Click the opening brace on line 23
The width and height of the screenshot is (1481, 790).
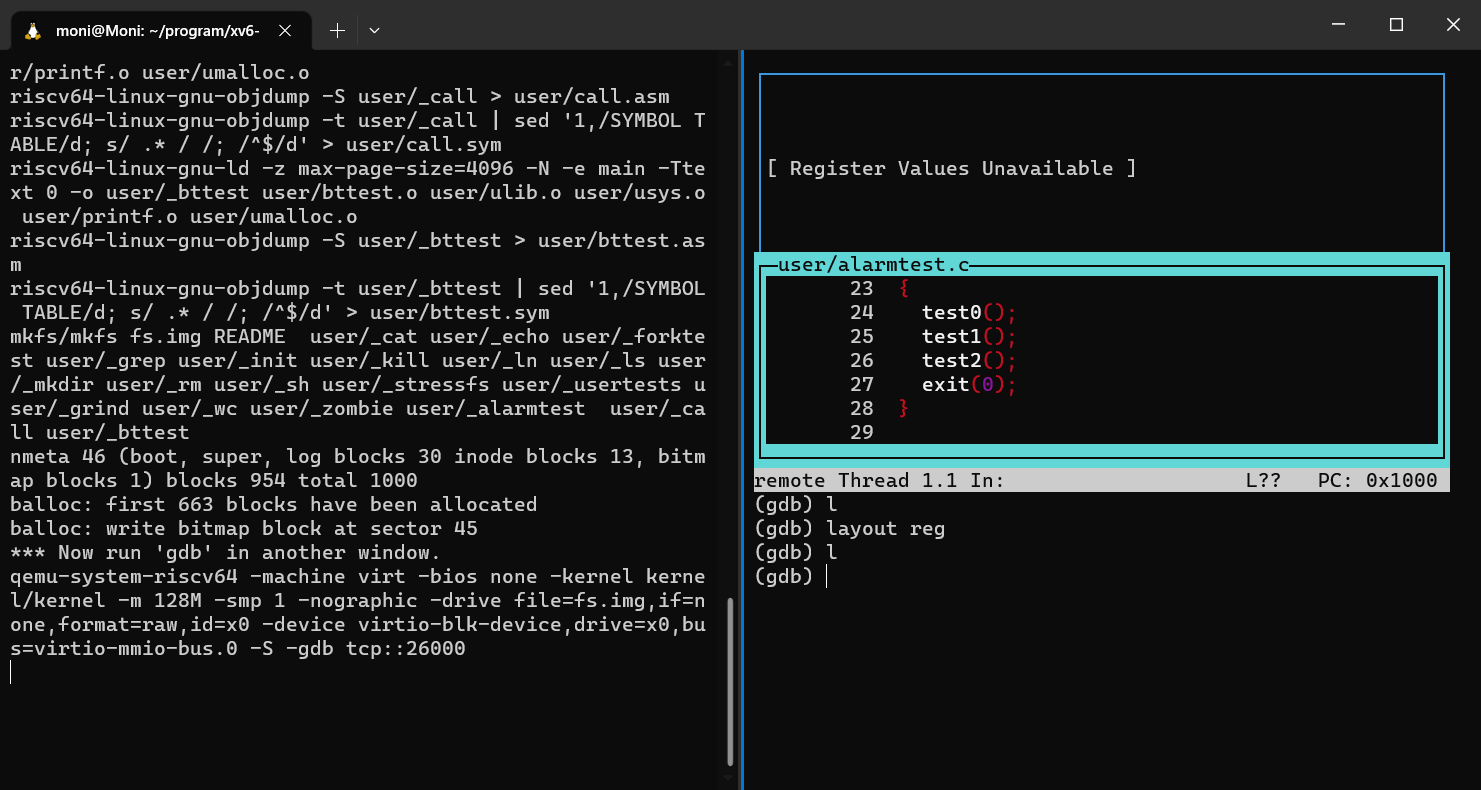pos(904,289)
